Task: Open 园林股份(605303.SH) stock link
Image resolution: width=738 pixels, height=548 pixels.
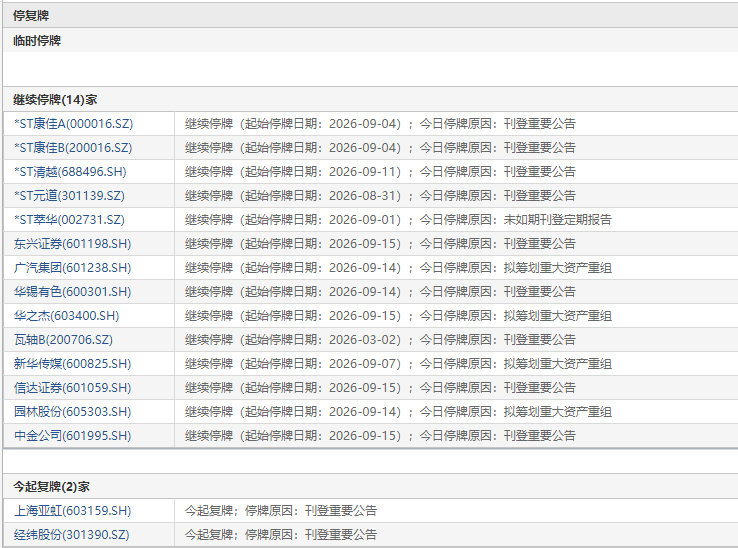Action: tap(72, 412)
